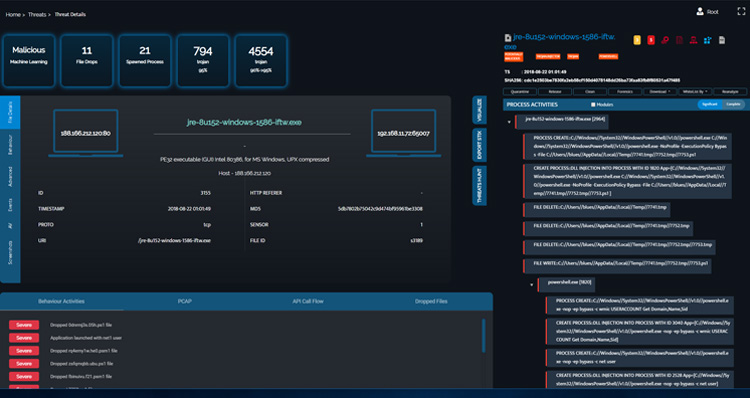Open the red badge icon

(x=651, y=40)
